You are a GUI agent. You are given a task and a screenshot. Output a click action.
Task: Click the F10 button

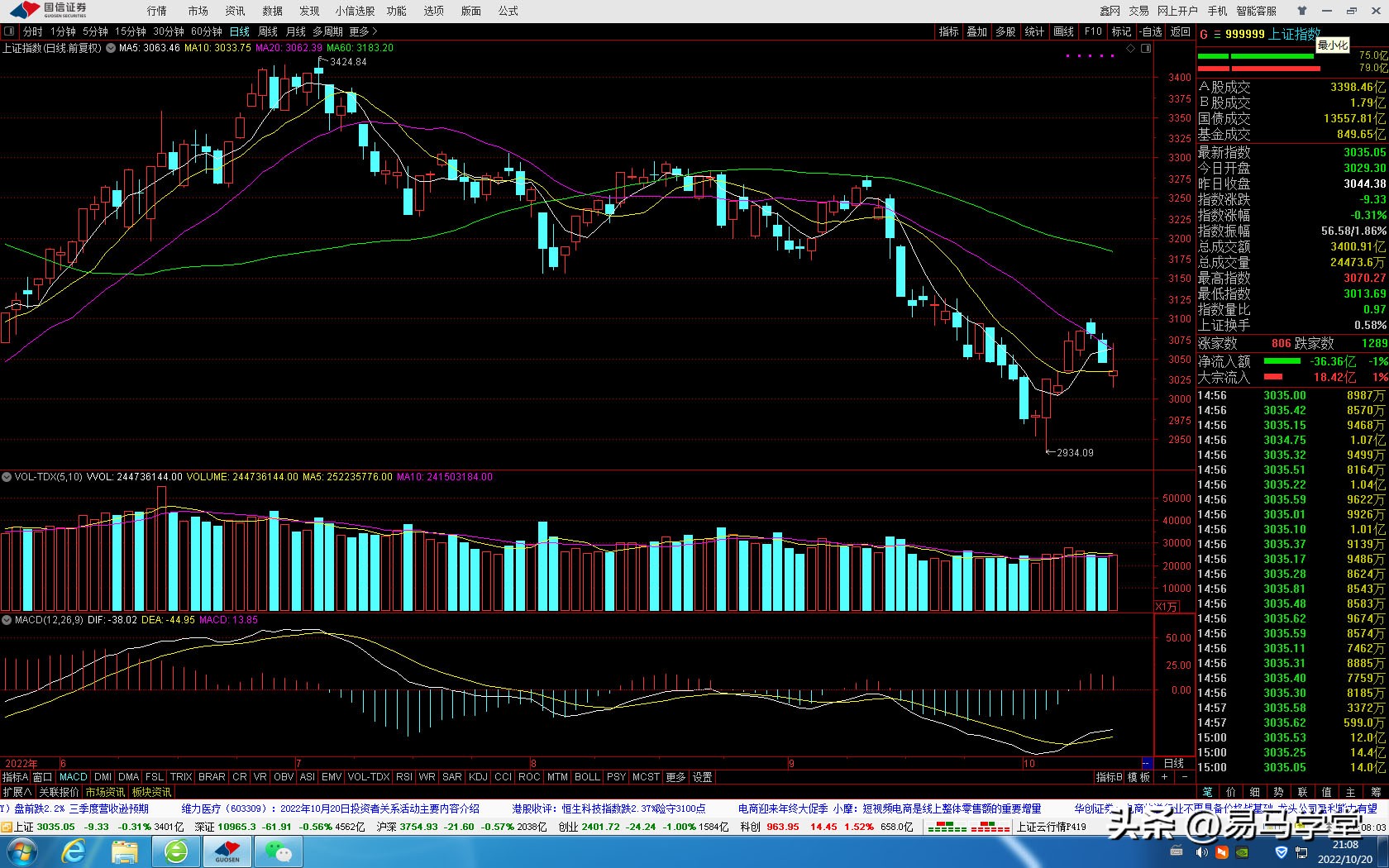[x=1093, y=31]
